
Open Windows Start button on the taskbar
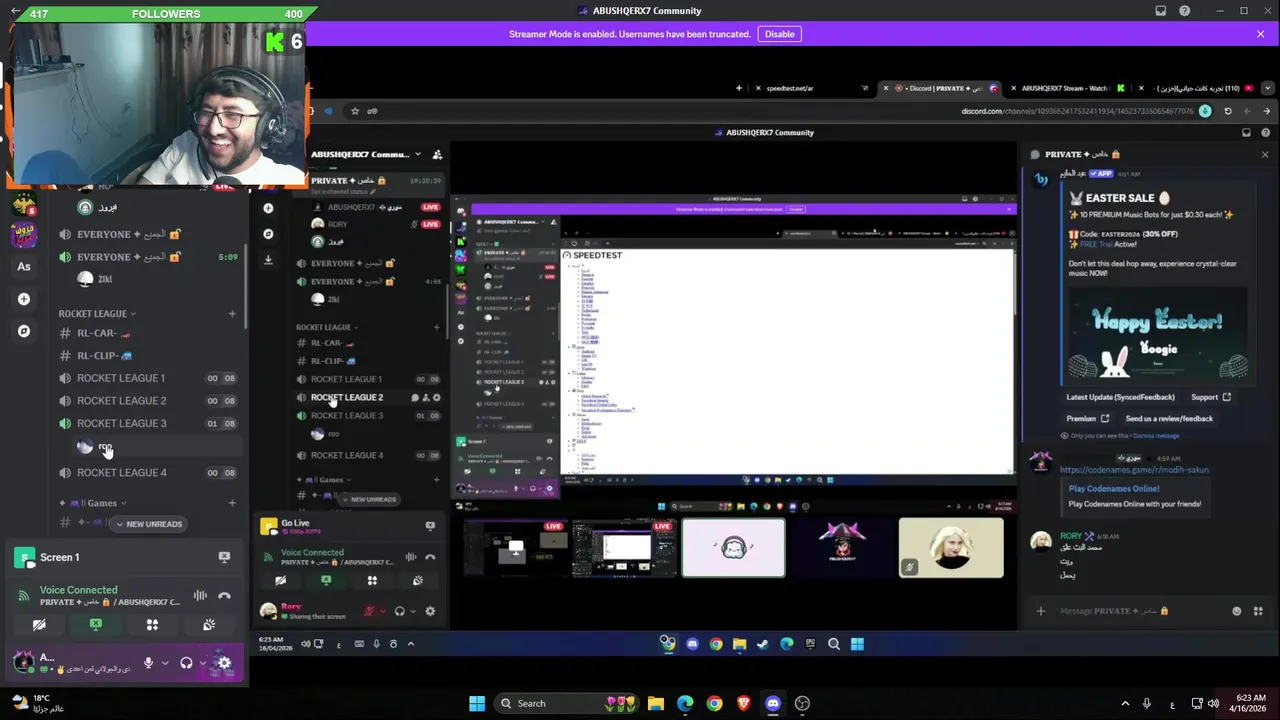tap(477, 703)
